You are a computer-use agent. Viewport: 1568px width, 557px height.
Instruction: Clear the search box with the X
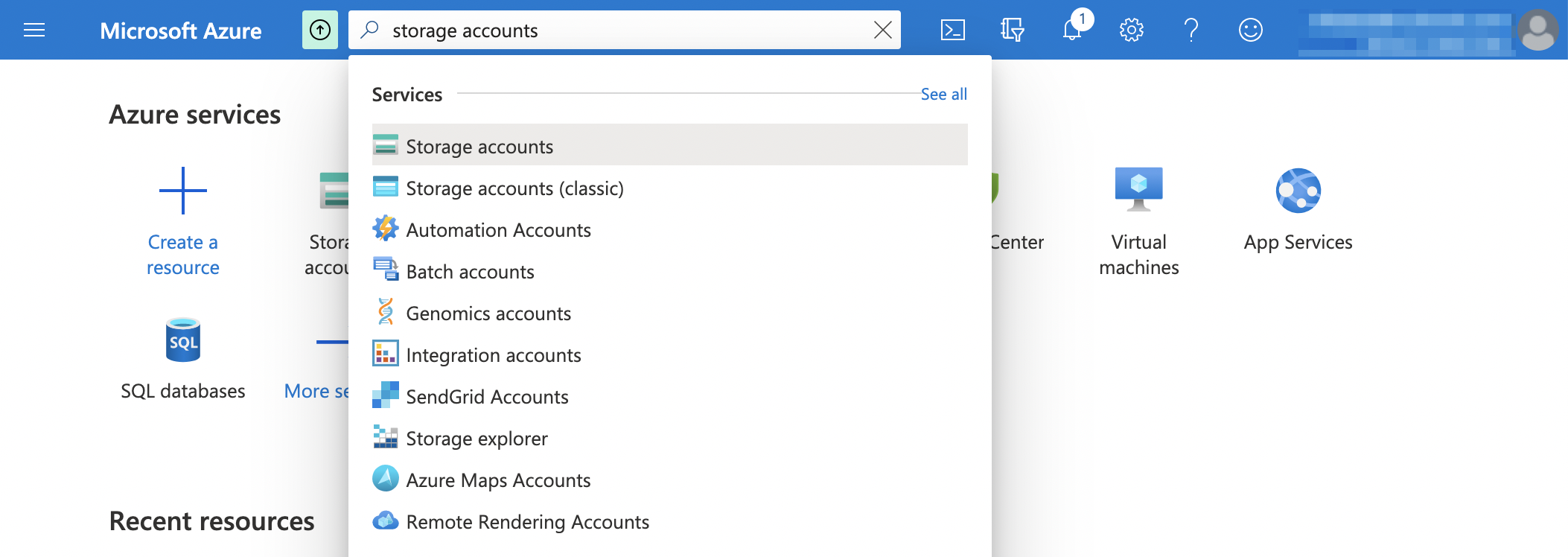coord(883,30)
